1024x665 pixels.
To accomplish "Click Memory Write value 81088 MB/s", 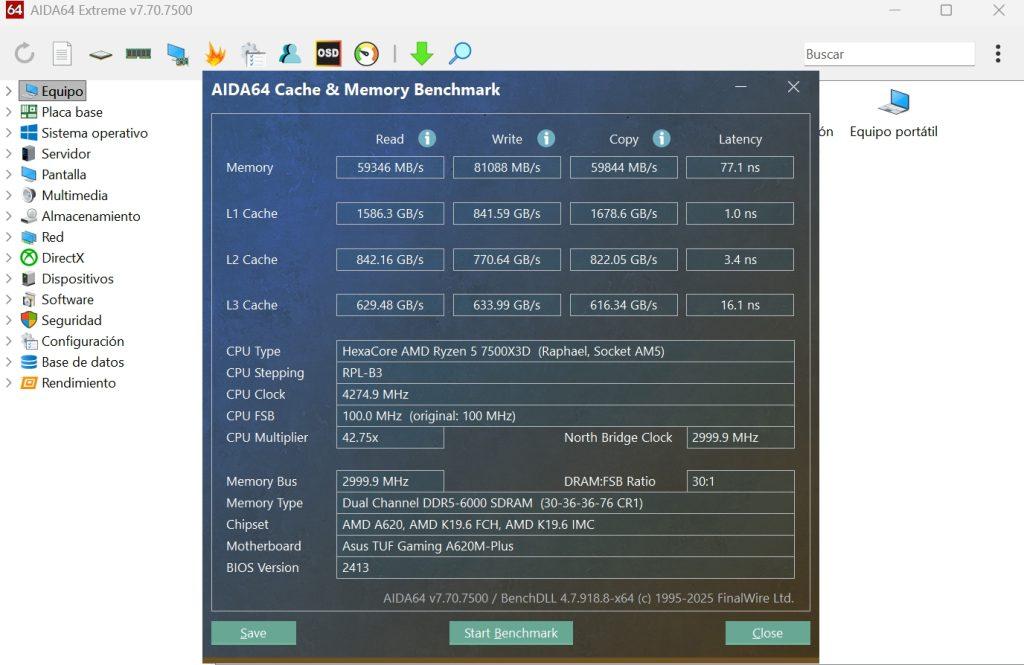I will [x=507, y=167].
